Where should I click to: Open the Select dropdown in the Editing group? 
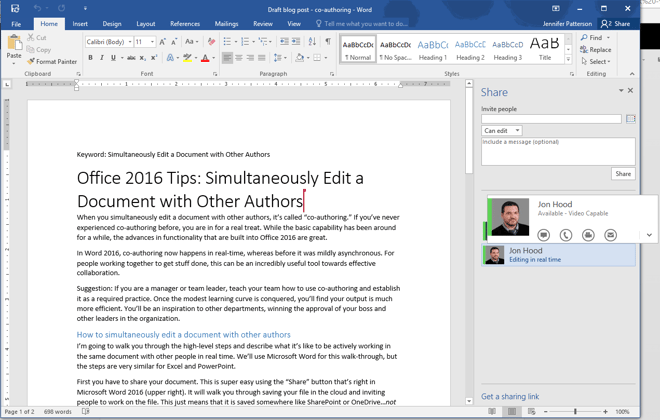pyautogui.click(x=596, y=61)
